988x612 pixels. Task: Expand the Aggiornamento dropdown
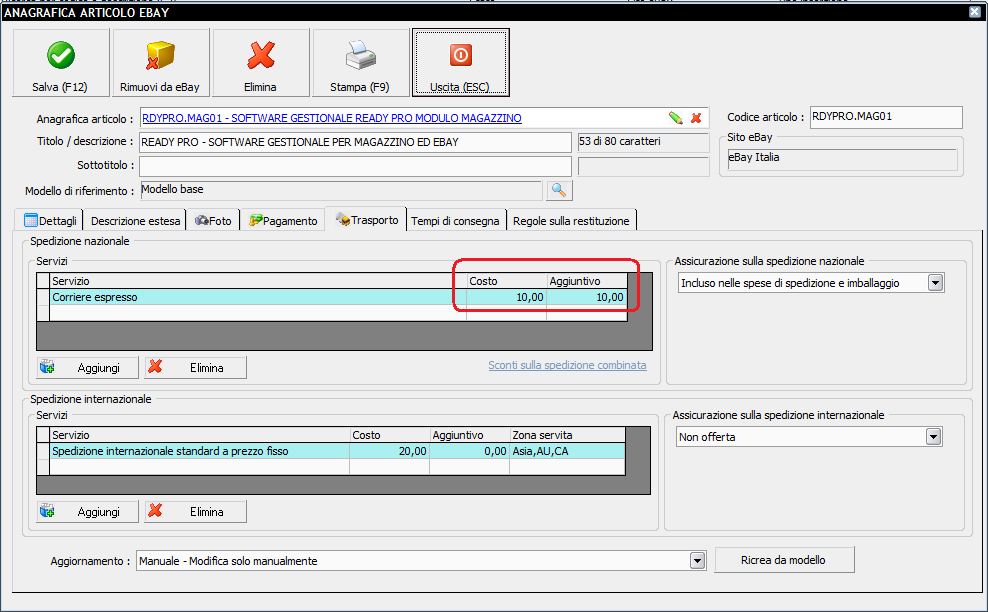[x=697, y=561]
